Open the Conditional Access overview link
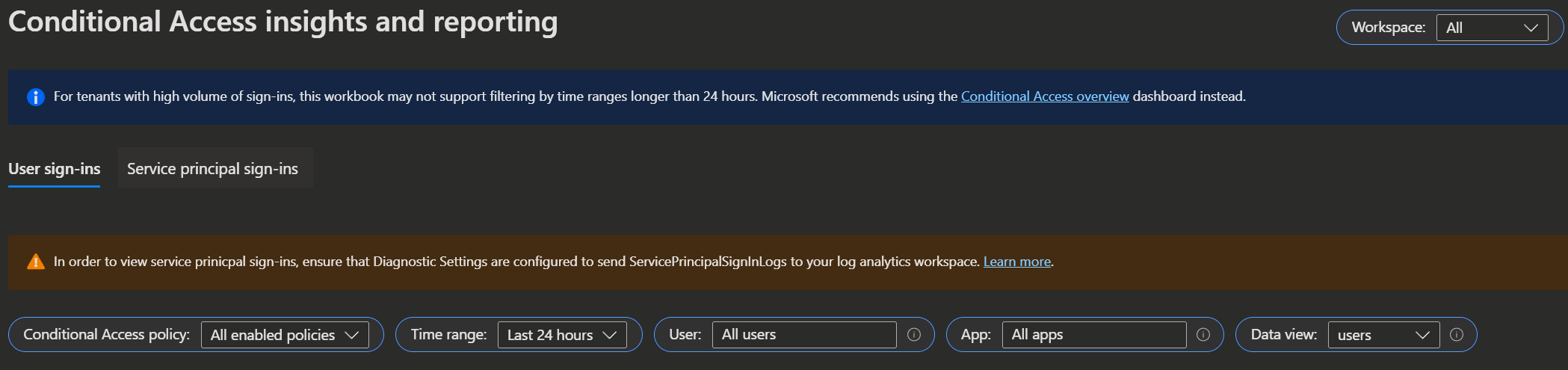The height and width of the screenshot is (370, 1568). pos(1045,96)
